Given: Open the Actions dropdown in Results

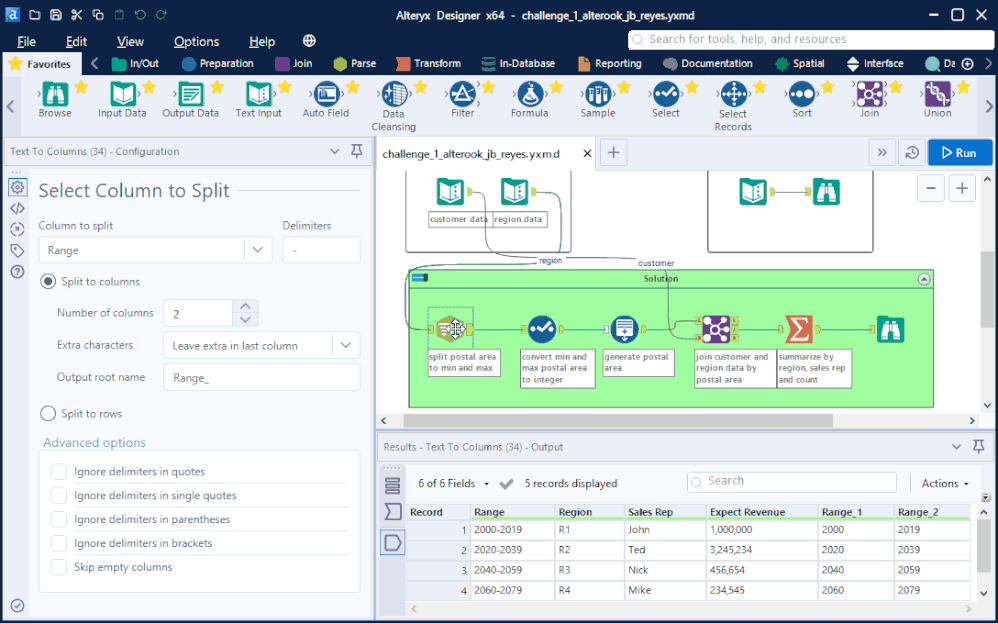Looking at the screenshot, I should (x=945, y=484).
